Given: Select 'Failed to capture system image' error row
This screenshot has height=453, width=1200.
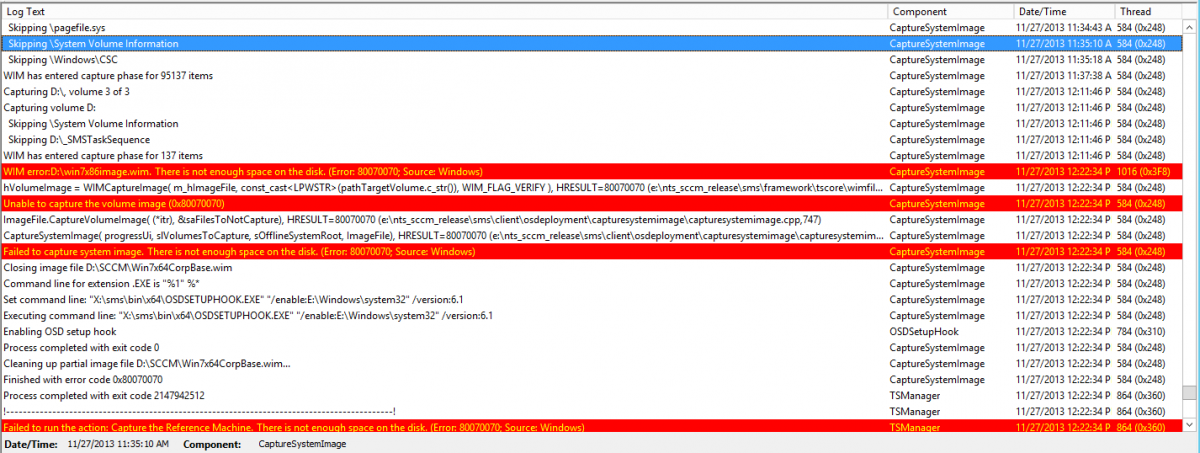Looking at the screenshot, I should [592, 252].
